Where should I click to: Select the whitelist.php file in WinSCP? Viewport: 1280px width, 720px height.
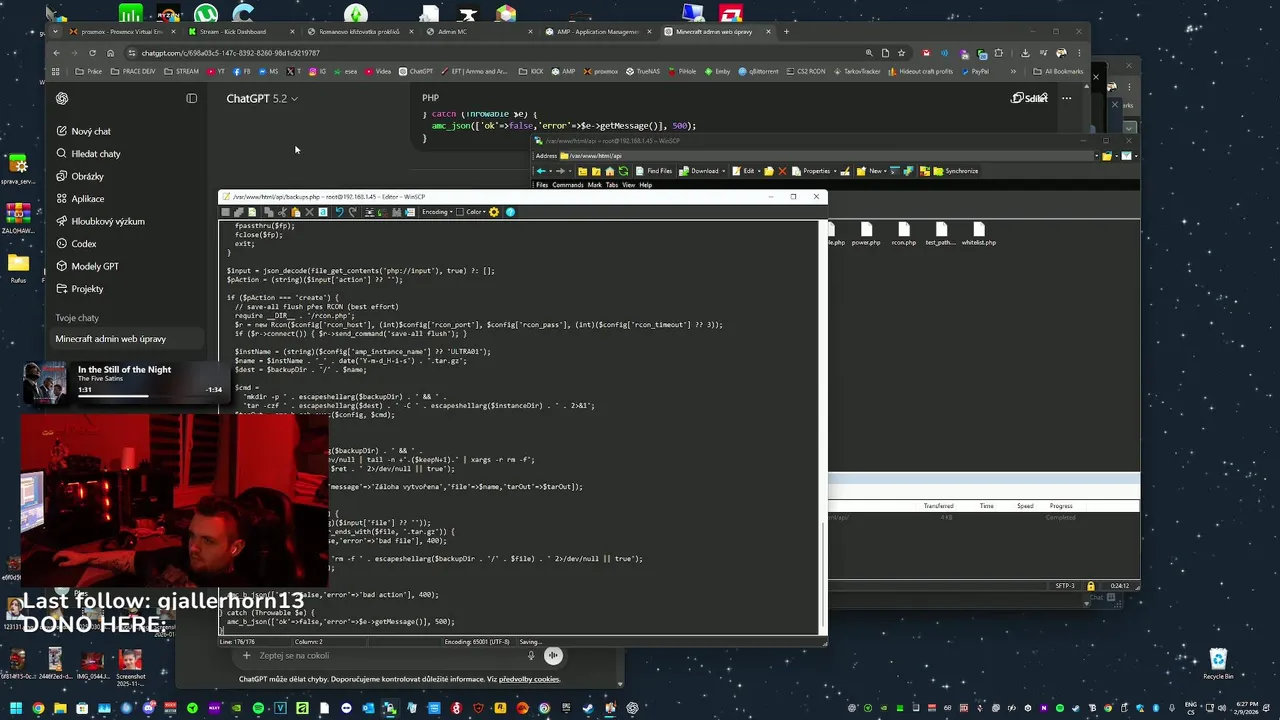(x=979, y=234)
